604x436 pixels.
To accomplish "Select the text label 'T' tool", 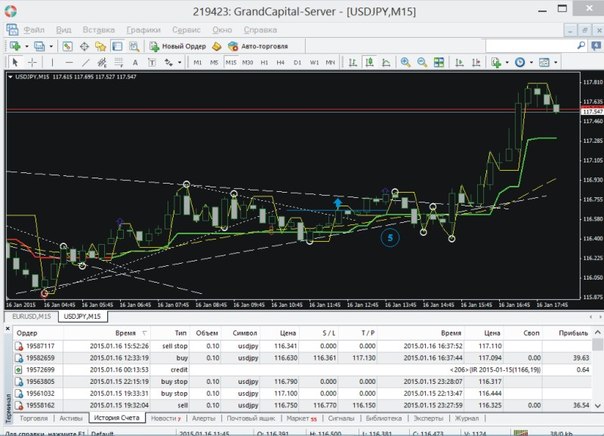I will tap(152, 62).
